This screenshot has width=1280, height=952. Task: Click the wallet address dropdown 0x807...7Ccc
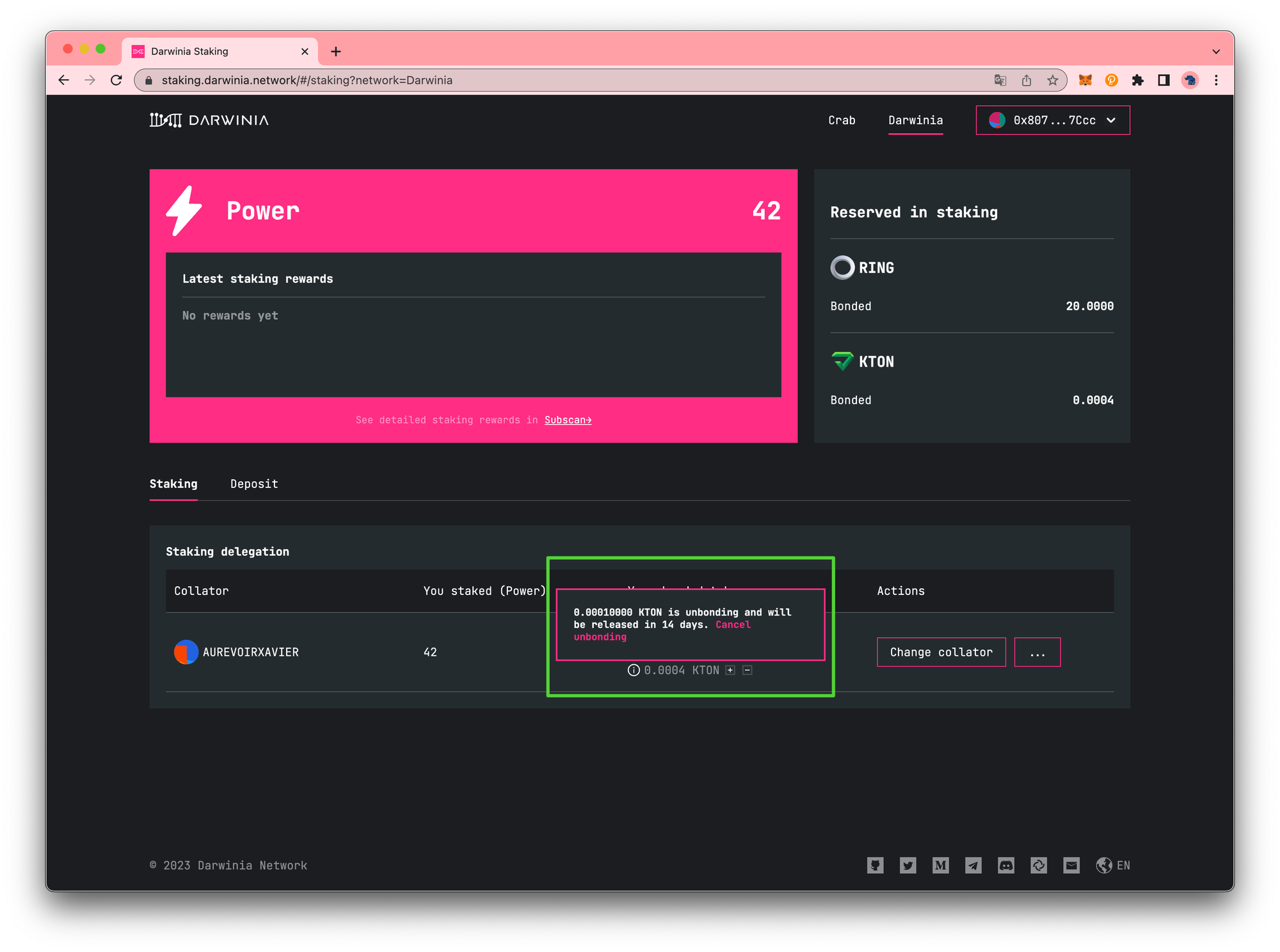(1053, 120)
